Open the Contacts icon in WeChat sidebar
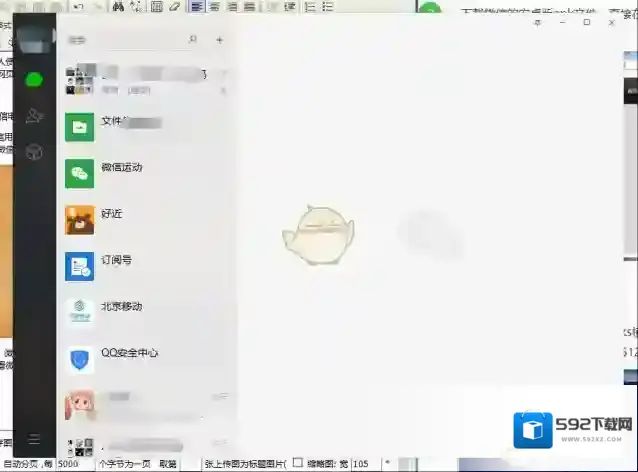The image size is (638, 472). [x=34, y=116]
